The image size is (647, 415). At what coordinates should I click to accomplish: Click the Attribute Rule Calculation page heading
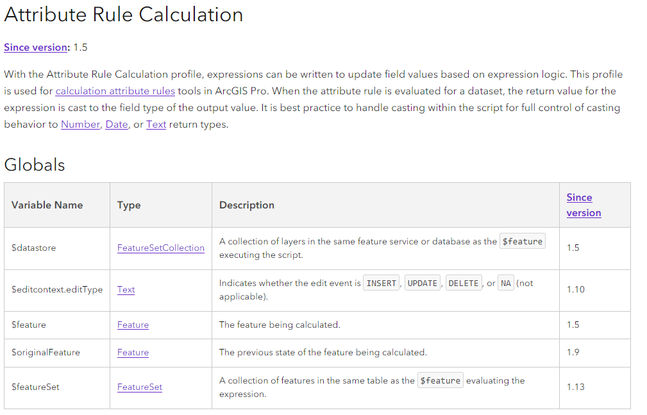[x=123, y=15]
